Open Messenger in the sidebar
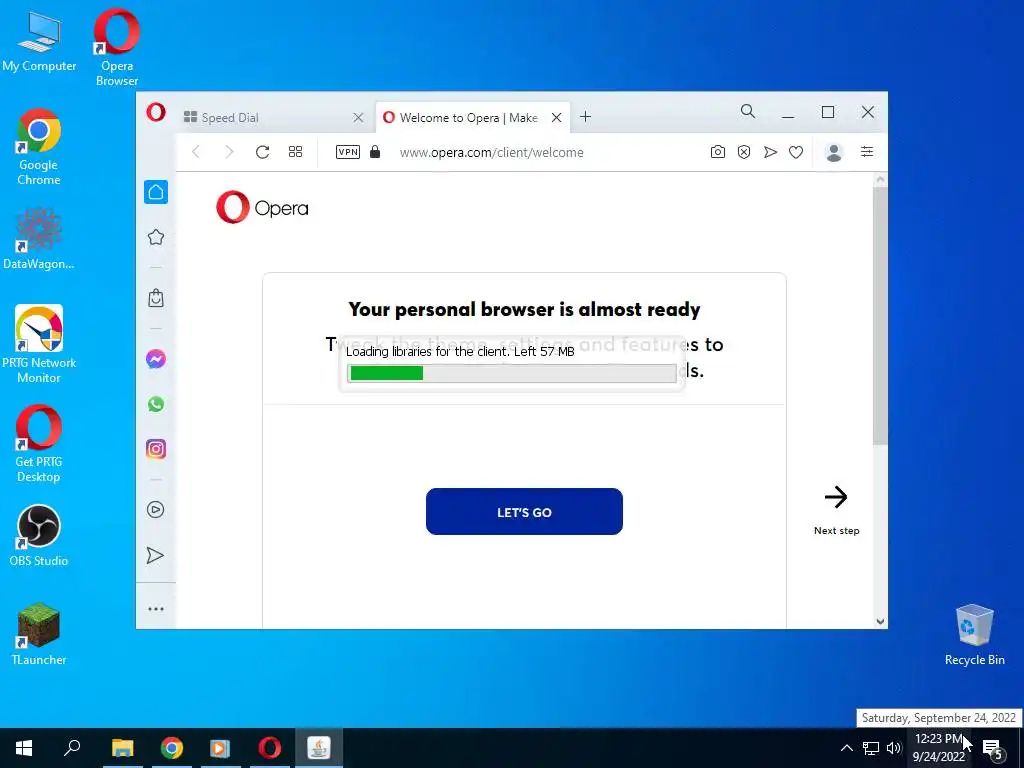The image size is (1024, 768). [156, 359]
